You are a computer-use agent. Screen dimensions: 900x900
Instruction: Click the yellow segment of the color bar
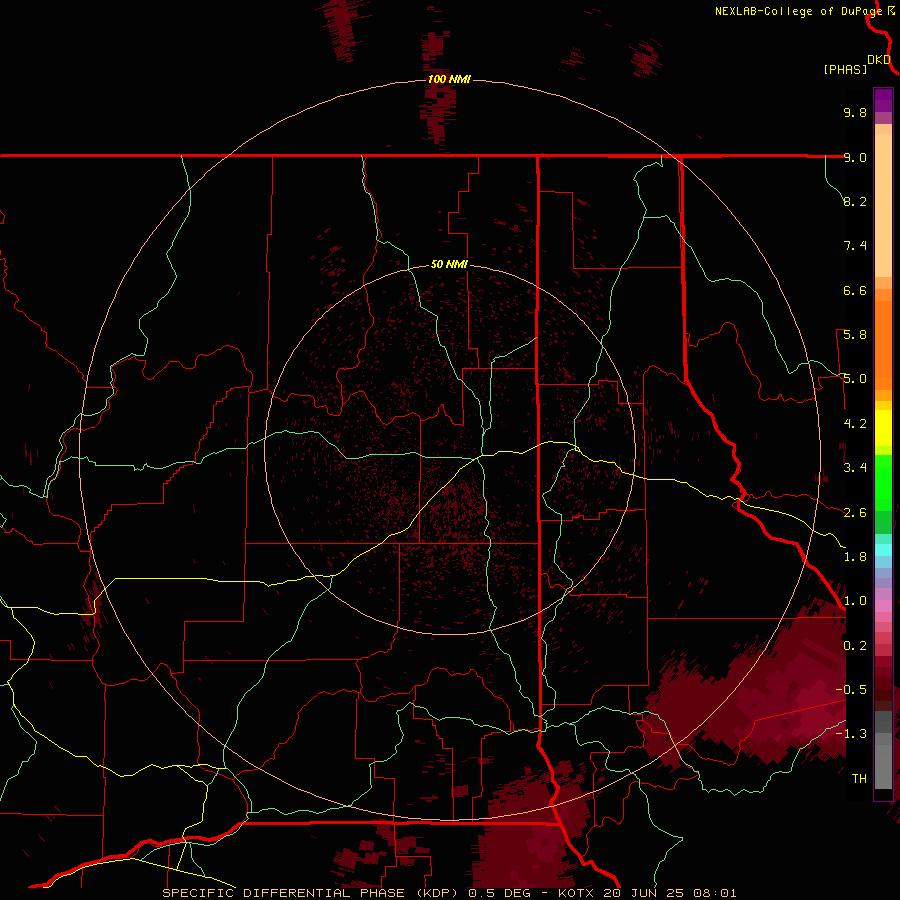883,428
